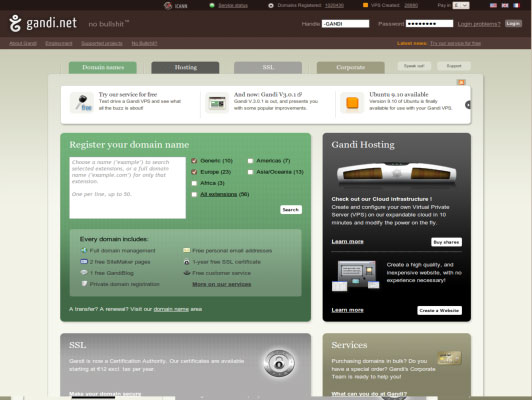Click the domain Search button
Viewport: 532px width, 400px height.
click(291, 210)
